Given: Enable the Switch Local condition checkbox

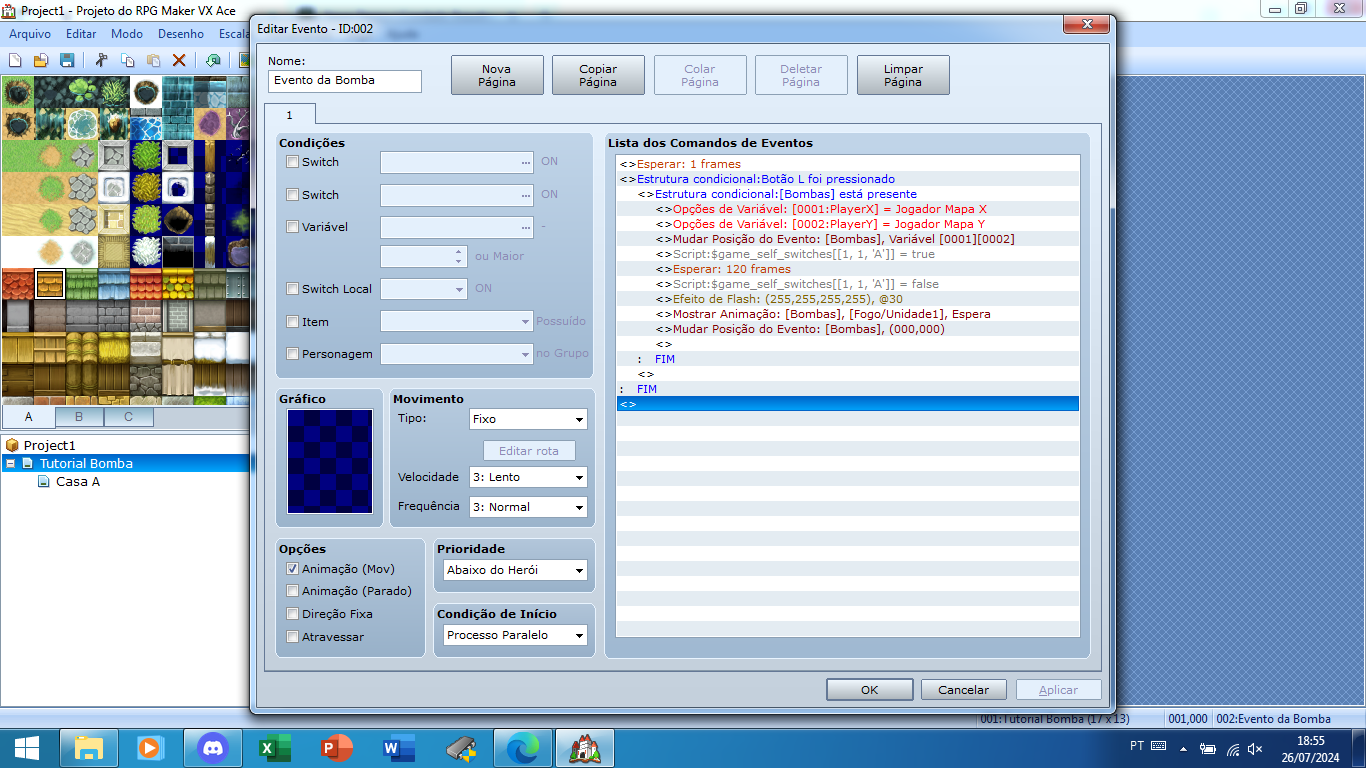Looking at the screenshot, I should point(292,289).
